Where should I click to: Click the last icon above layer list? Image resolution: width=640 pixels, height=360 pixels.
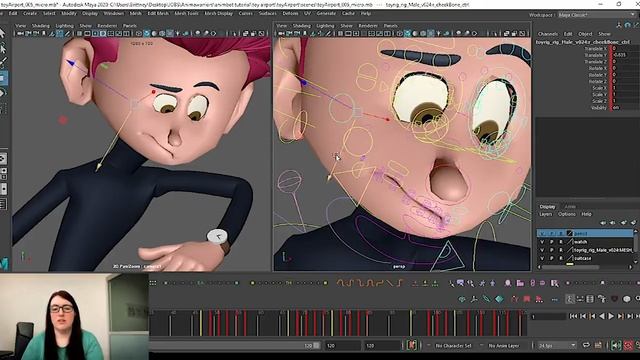(633, 222)
